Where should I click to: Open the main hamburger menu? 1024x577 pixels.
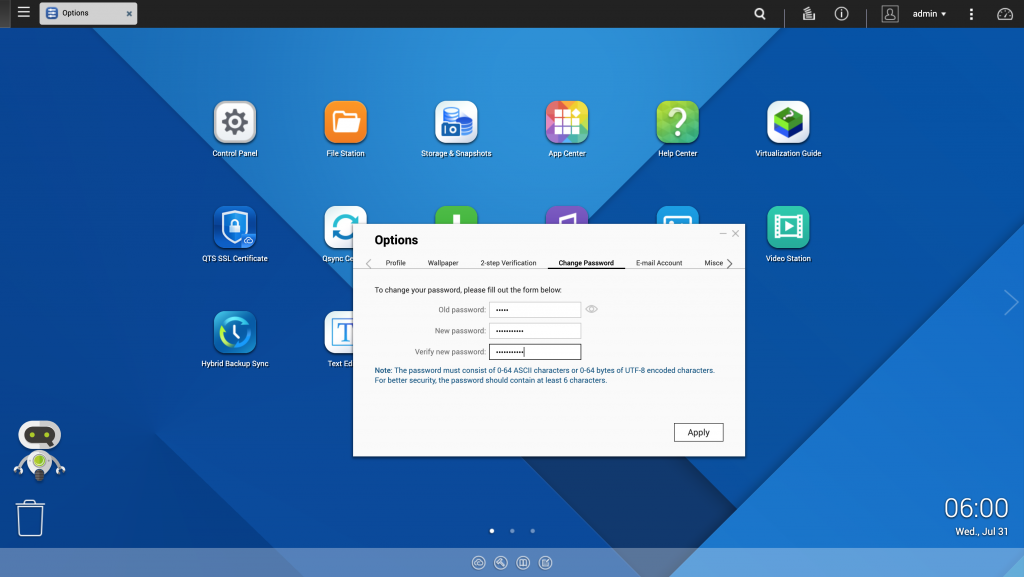pos(24,13)
